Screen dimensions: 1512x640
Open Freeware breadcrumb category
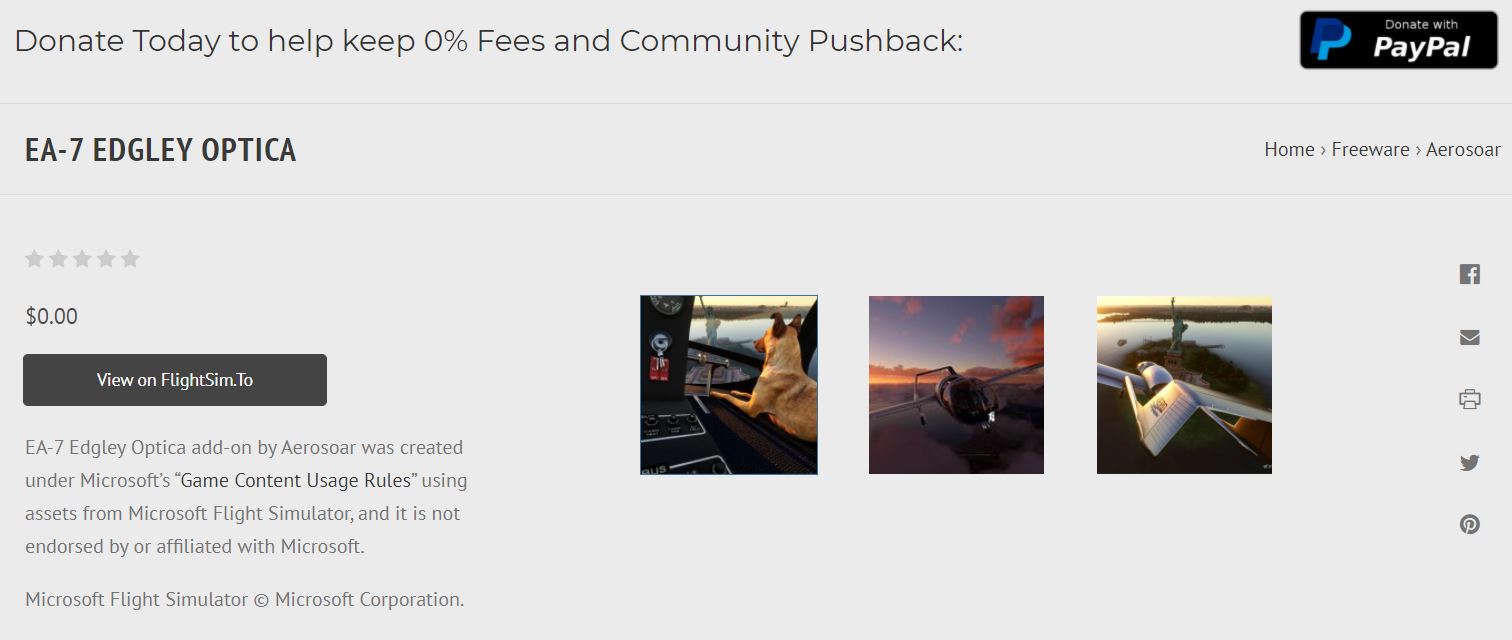[1370, 149]
